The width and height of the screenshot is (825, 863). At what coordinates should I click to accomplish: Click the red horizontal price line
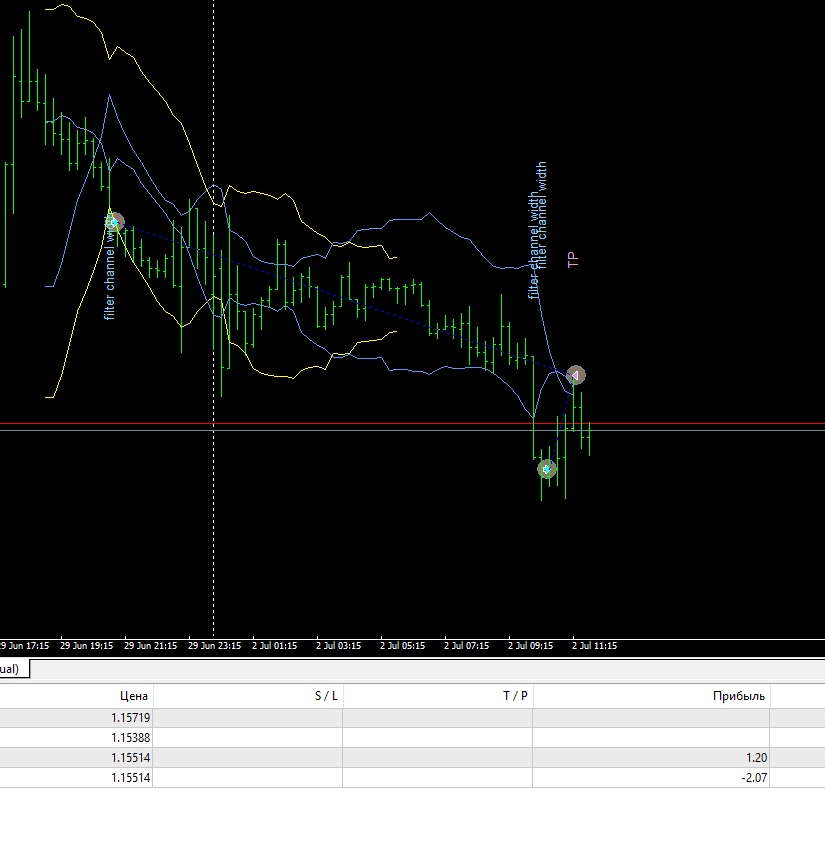(x=412, y=424)
